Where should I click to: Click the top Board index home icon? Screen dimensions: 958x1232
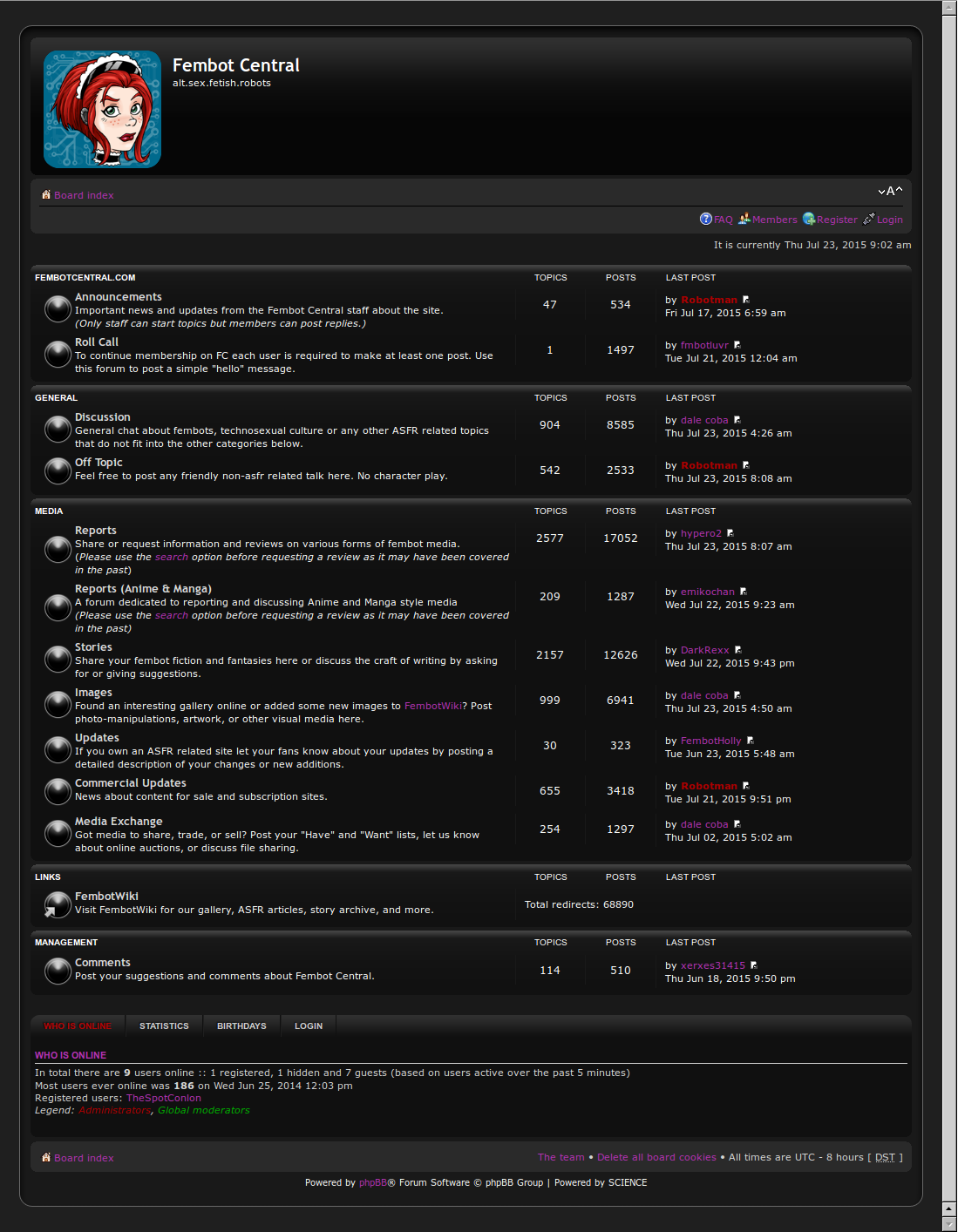coord(46,195)
